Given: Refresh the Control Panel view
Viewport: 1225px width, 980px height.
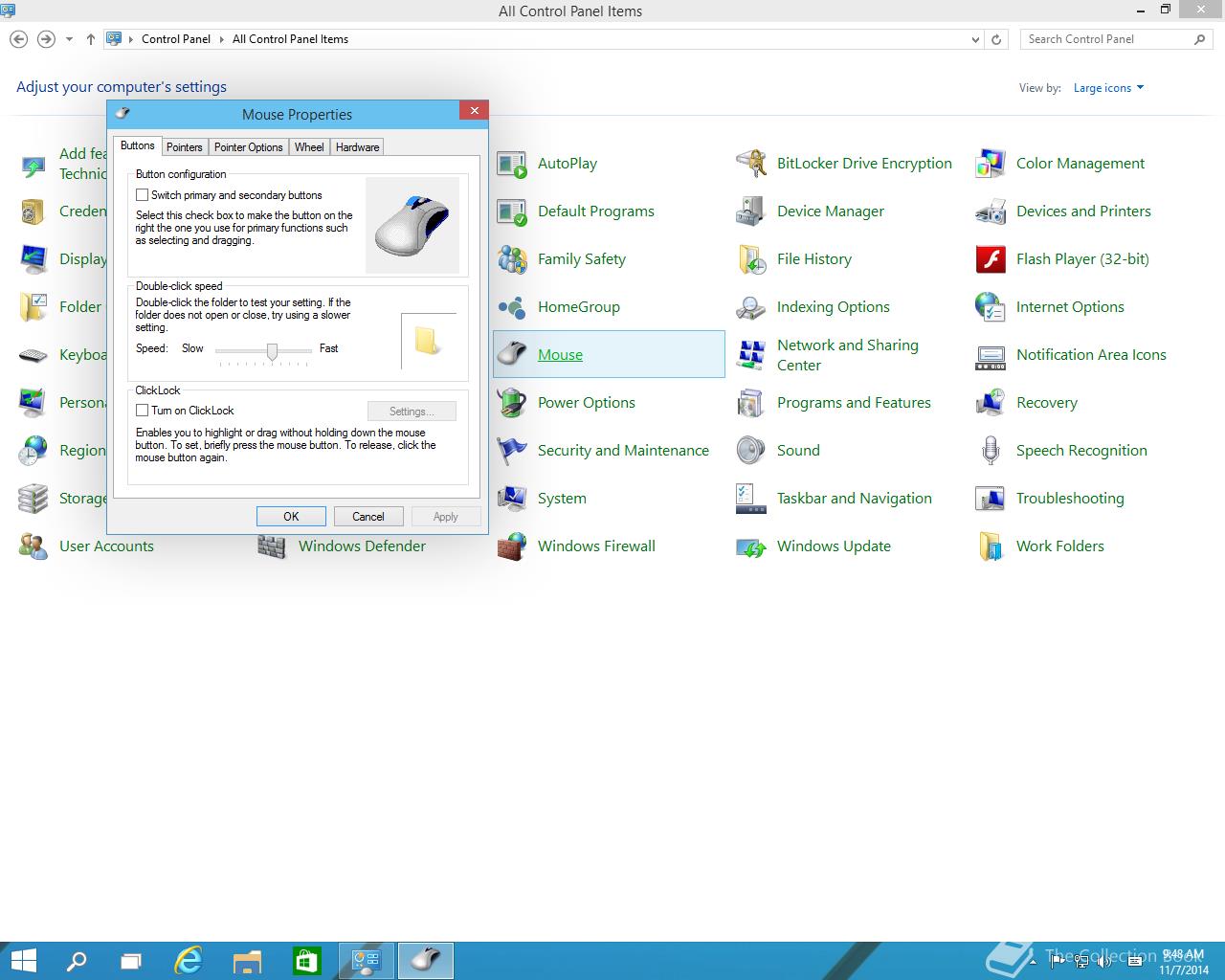Looking at the screenshot, I should point(996,40).
